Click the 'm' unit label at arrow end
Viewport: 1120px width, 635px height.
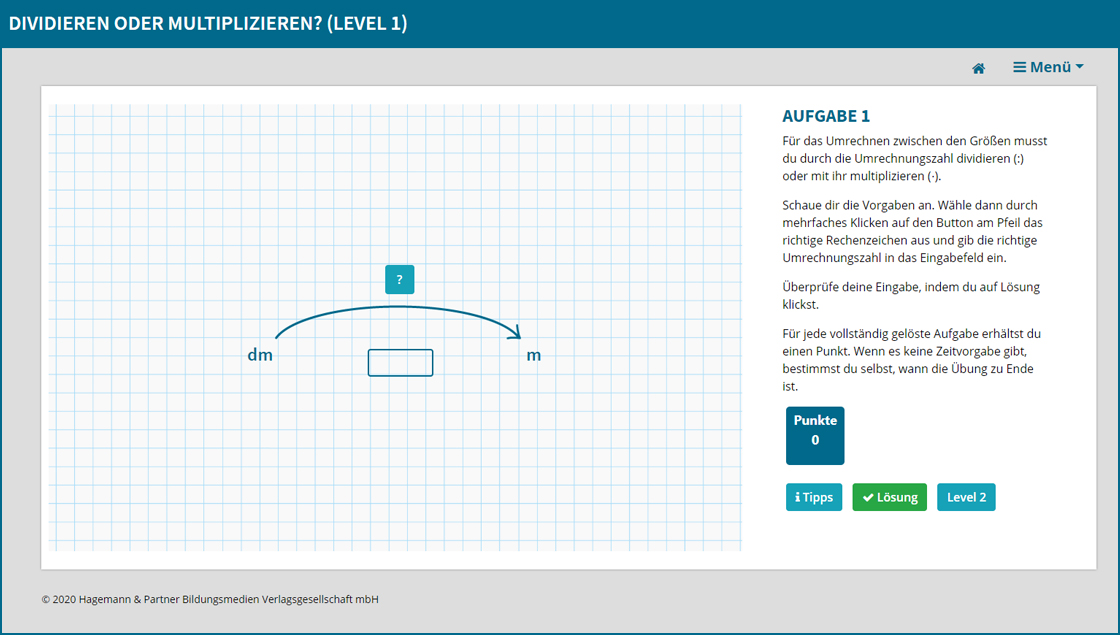coord(534,356)
